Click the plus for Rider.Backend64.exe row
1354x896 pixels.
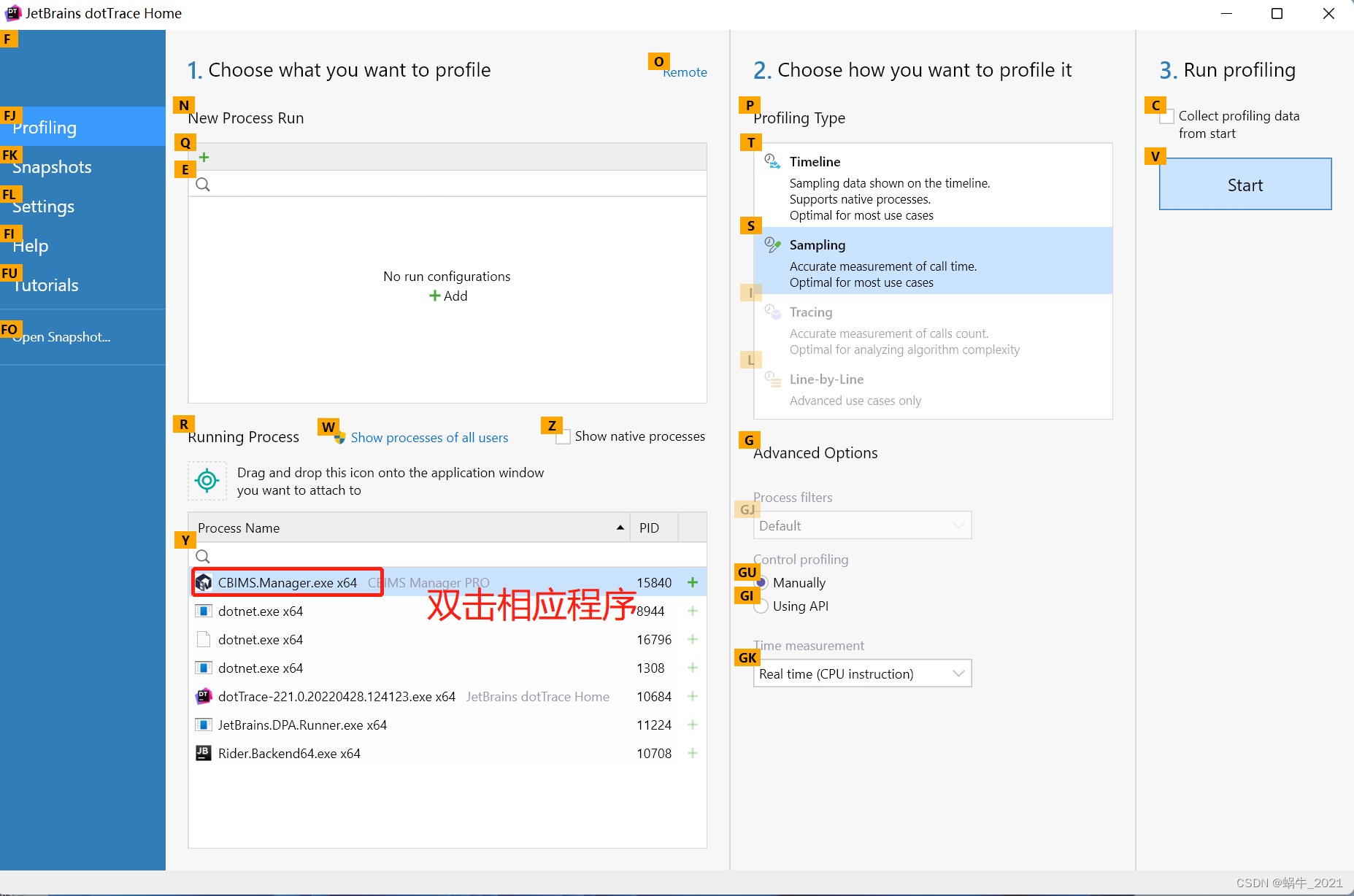pyautogui.click(x=693, y=753)
